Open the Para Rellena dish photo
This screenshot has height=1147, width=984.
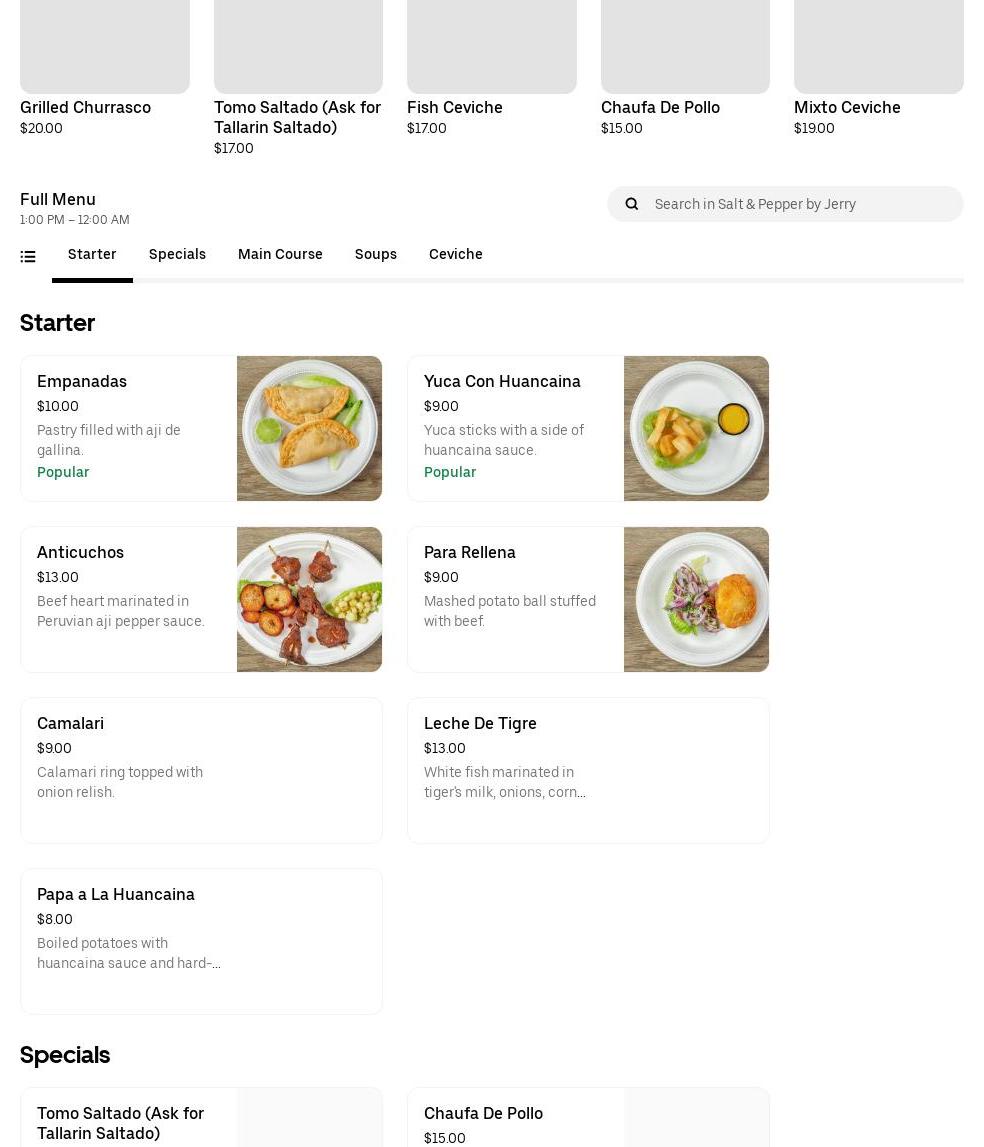696,599
